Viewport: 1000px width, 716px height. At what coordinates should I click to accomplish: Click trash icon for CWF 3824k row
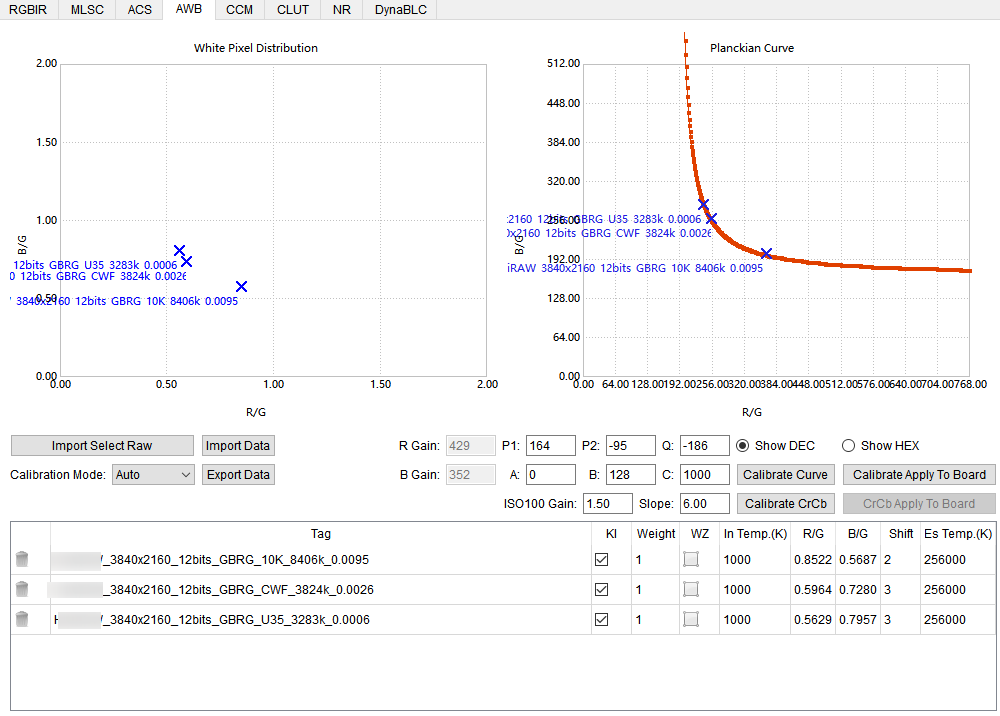click(22, 590)
